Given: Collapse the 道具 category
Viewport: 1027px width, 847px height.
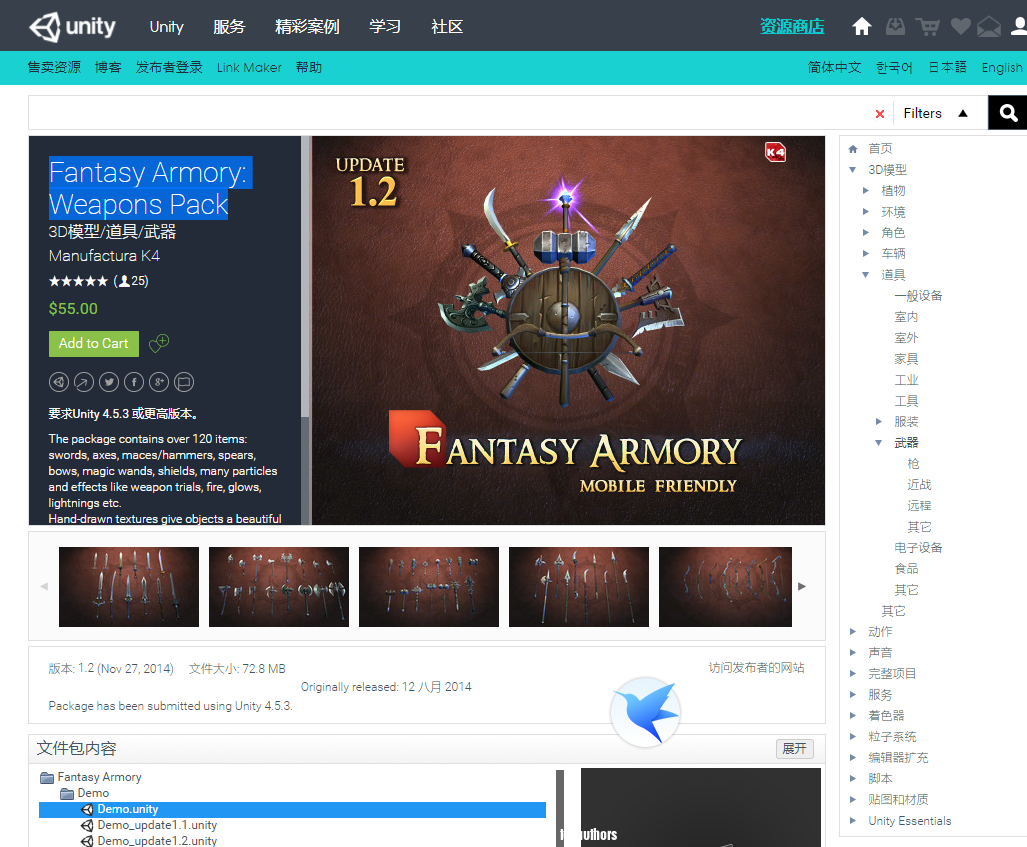Looking at the screenshot, I should (866, 274).
